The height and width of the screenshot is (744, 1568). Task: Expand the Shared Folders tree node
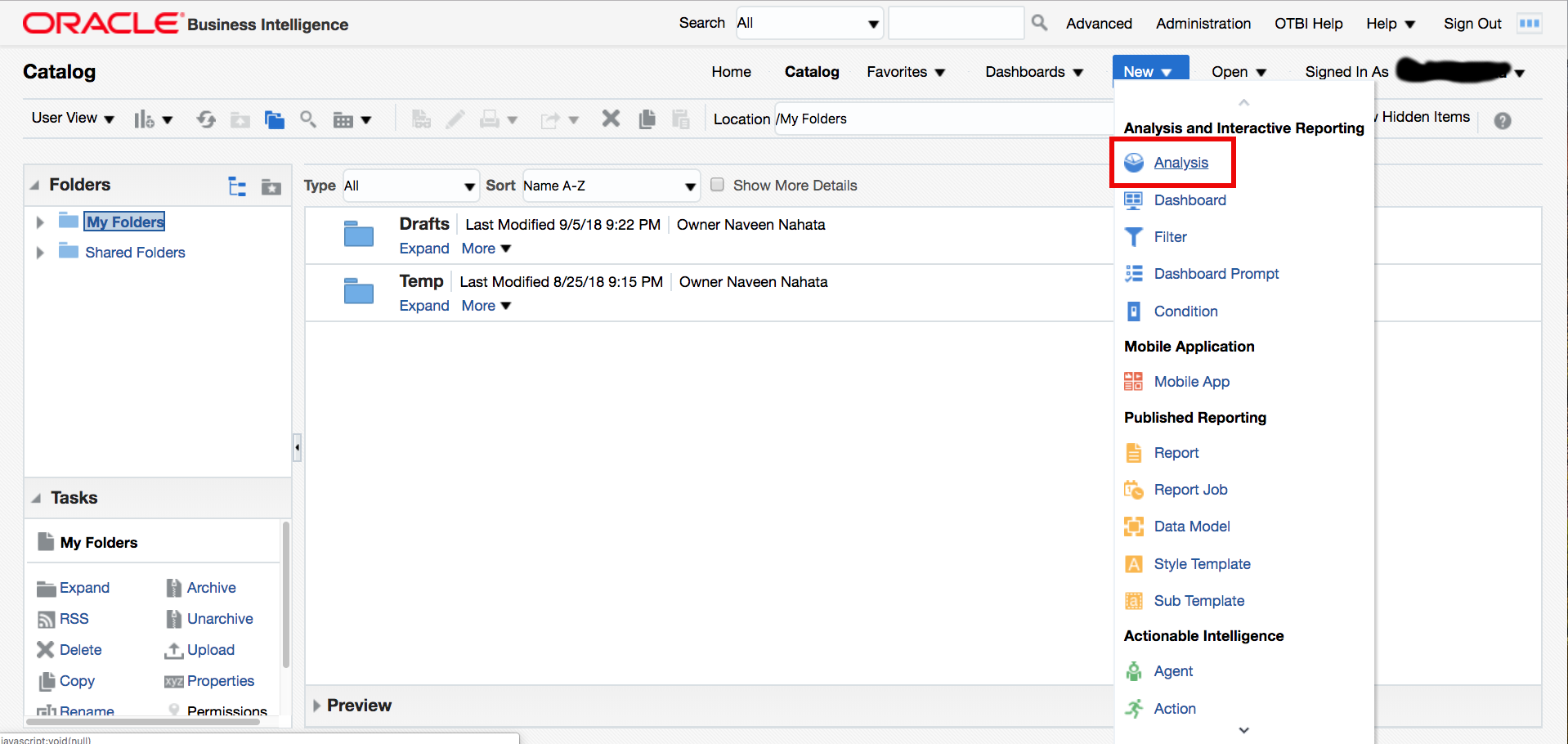(40, 253)
